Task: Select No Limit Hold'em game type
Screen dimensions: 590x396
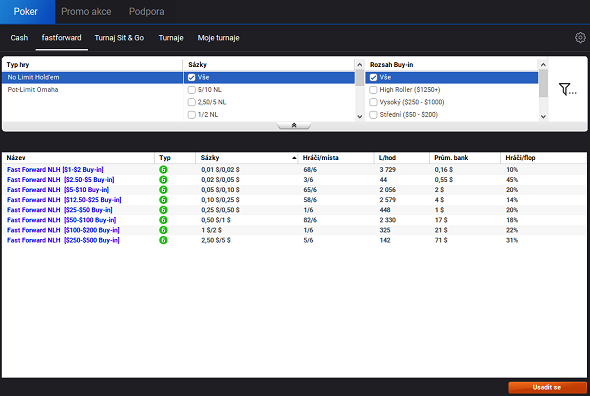Action: tap(93, 78)
